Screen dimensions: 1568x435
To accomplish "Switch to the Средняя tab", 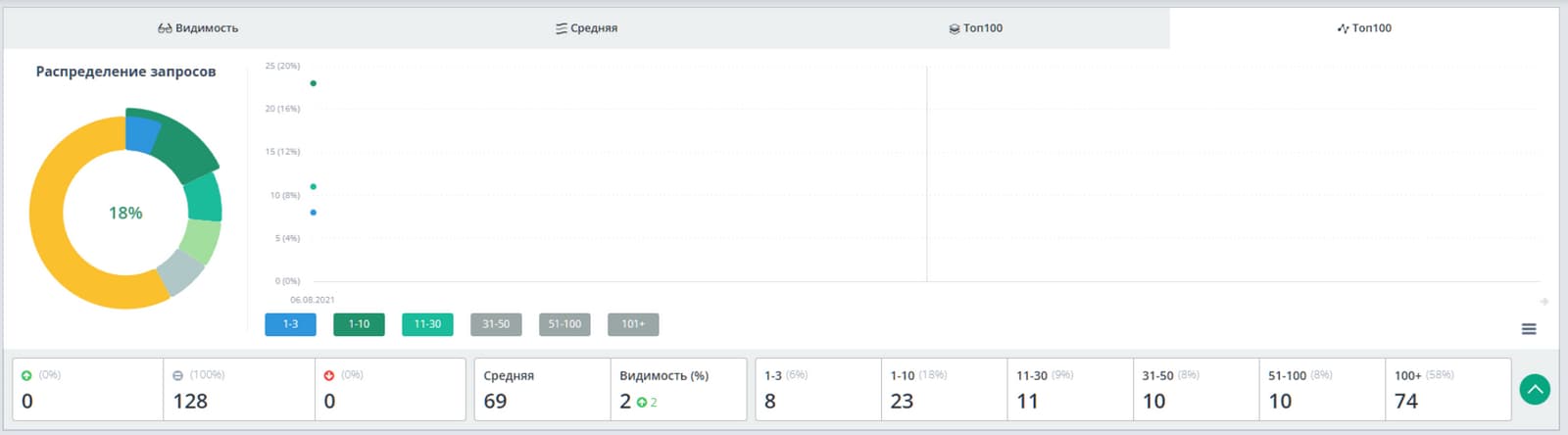I will [x=586, y=28].
